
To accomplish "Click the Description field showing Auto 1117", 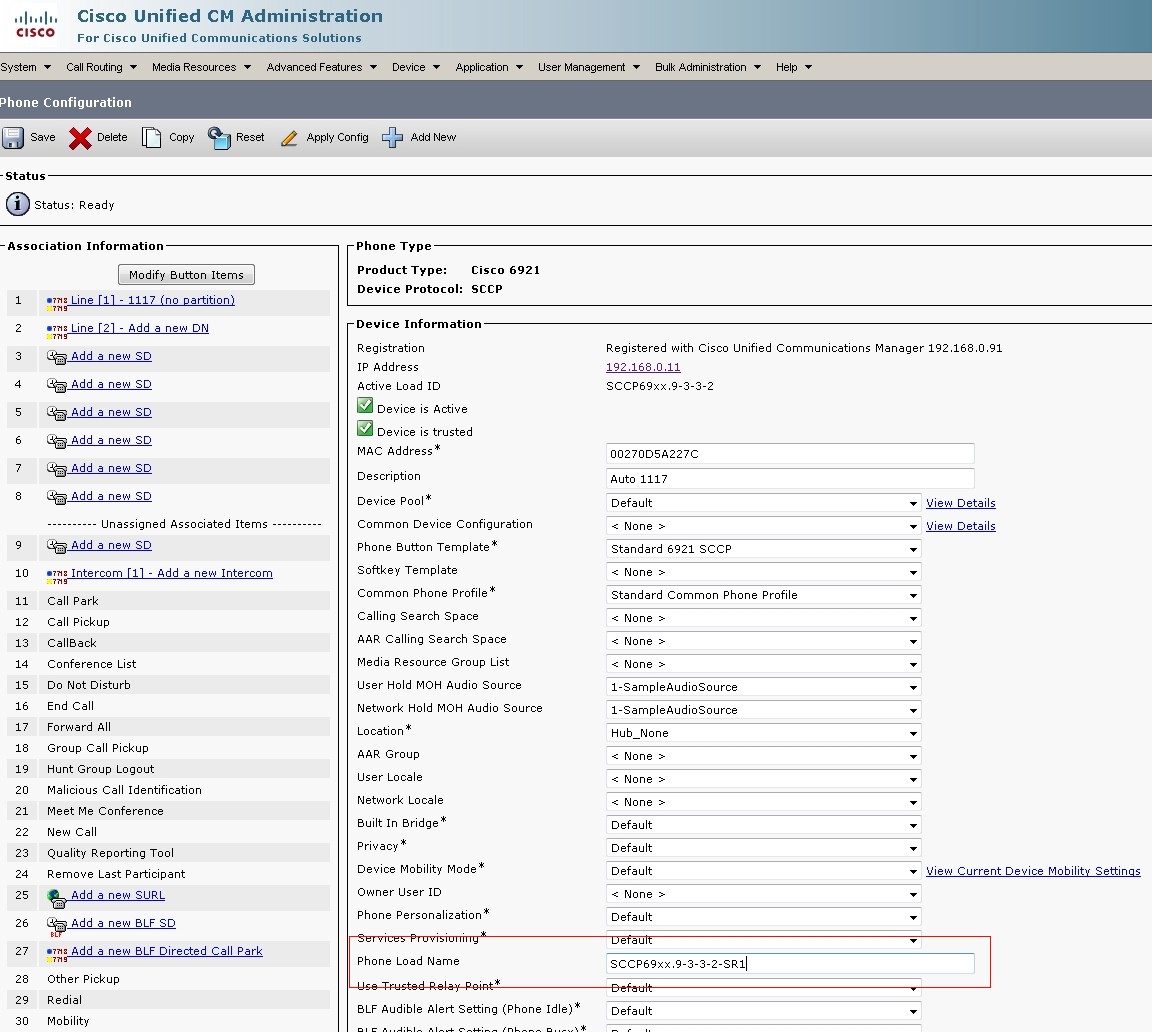I will coord(790,478).
